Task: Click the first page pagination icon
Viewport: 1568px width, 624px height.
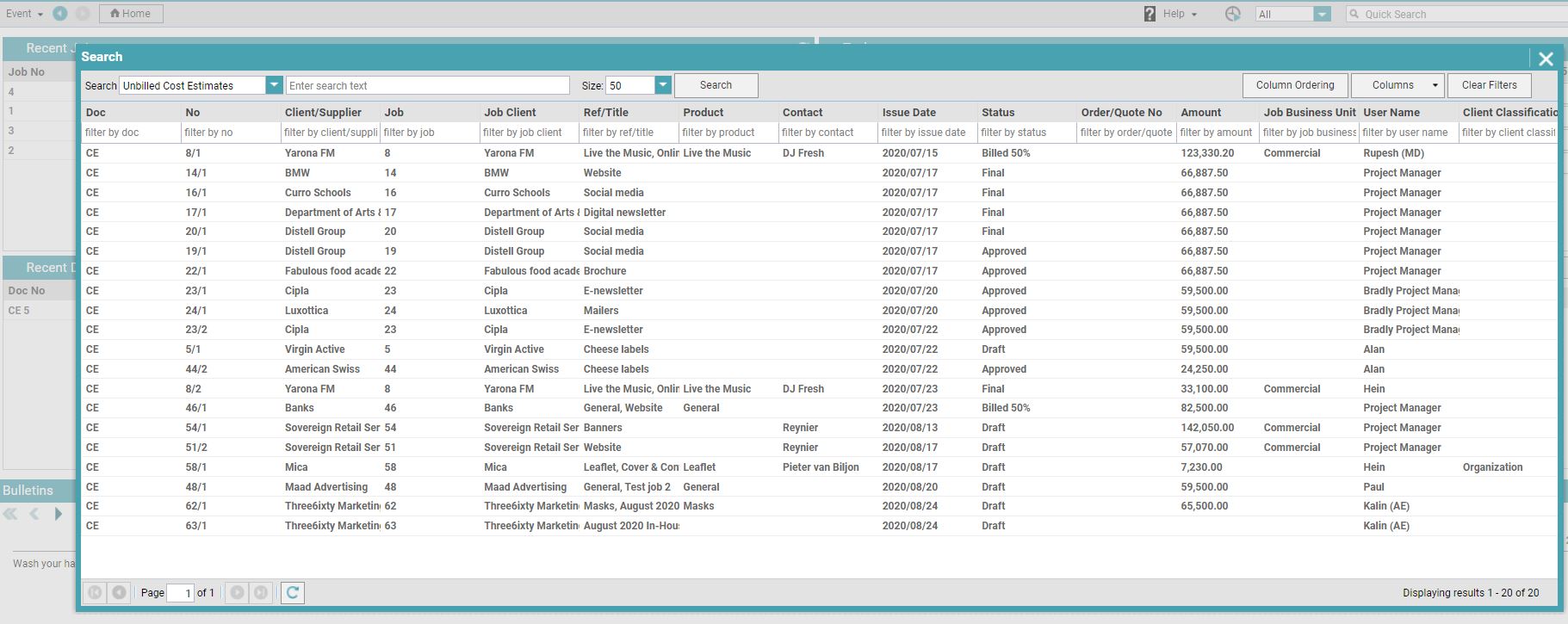Action: coord(95,592)
